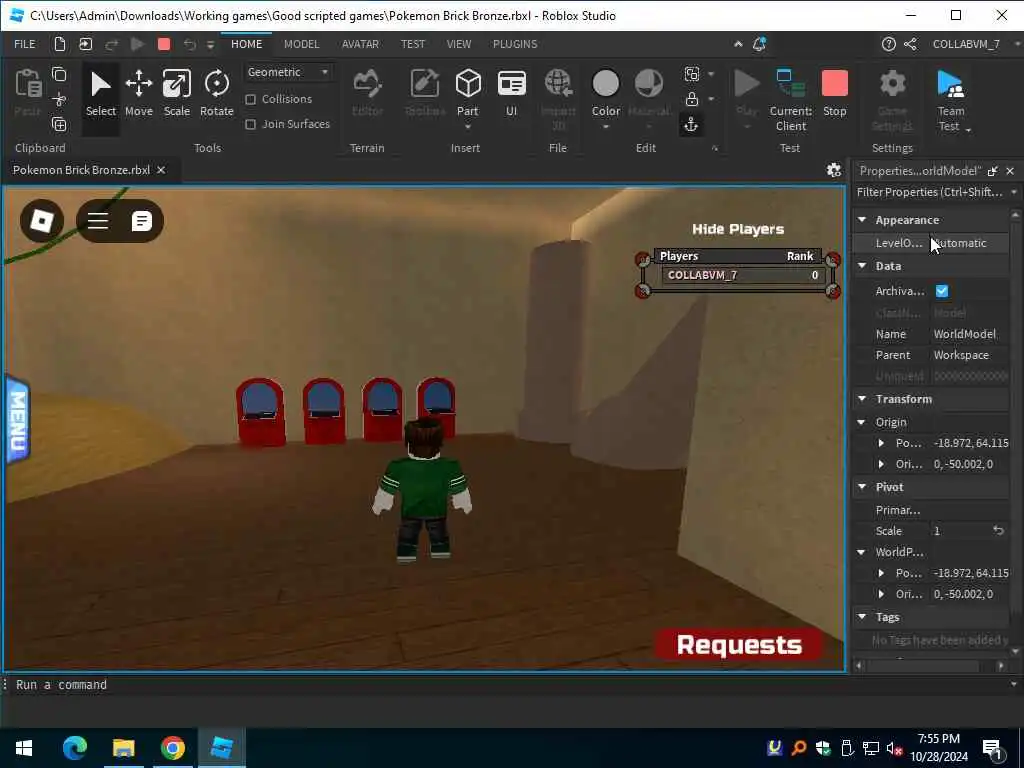This screenshot has height=768, width=1024.
Task: Open the Group options dropdown arrow
Action: click(711, 74)
